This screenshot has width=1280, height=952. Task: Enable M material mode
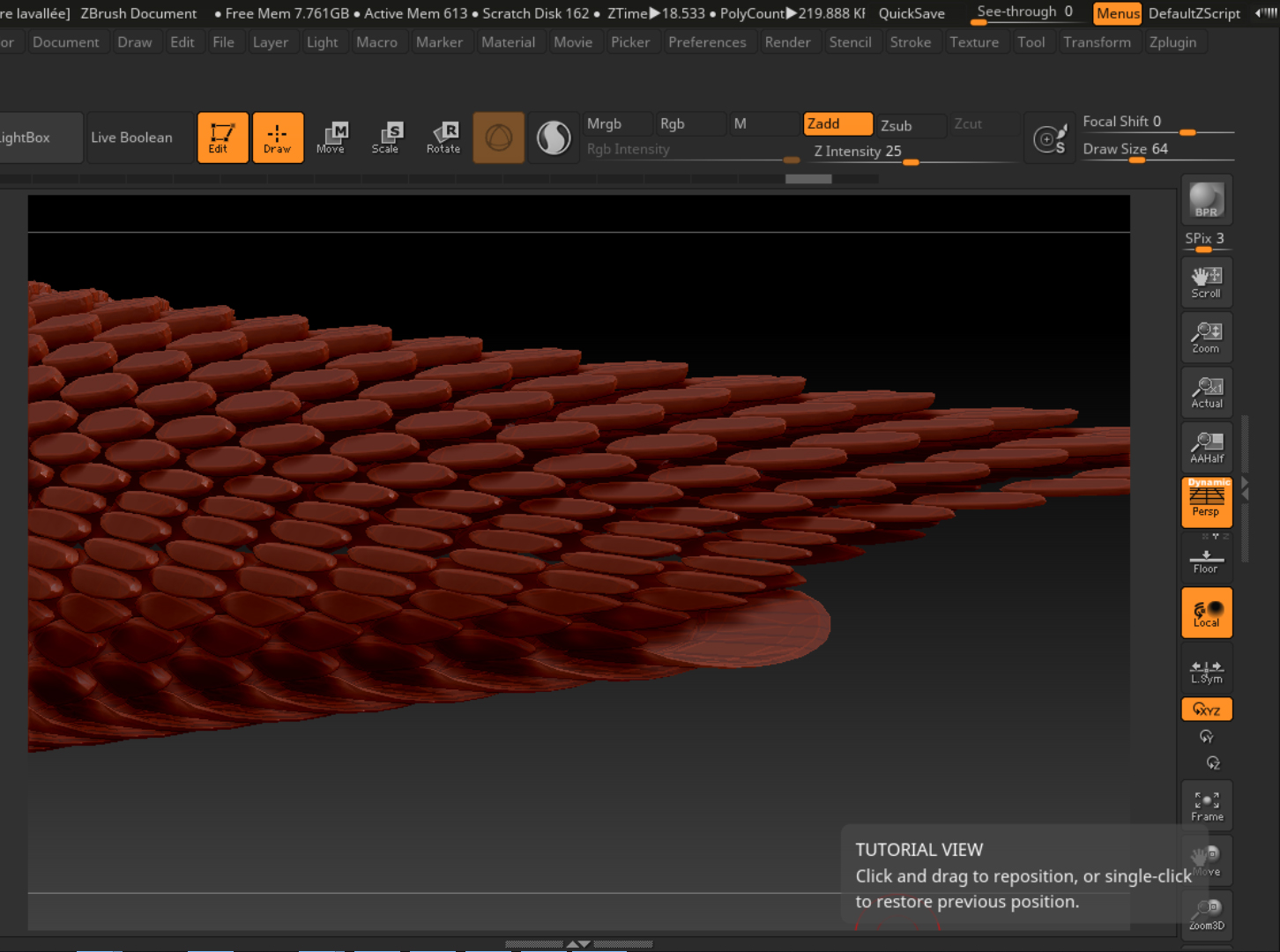(x=763, y=123)
